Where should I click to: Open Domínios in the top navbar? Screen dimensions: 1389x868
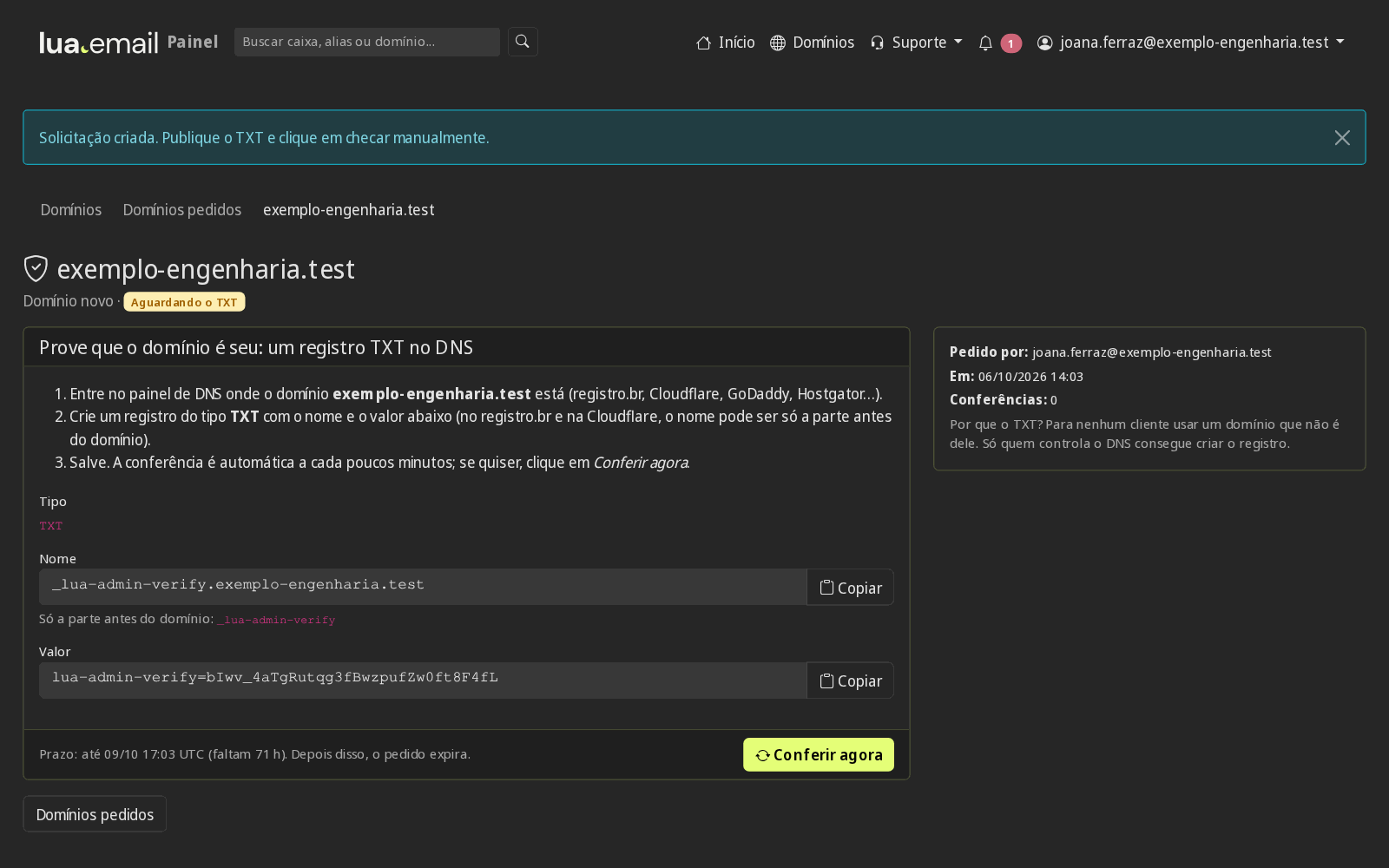[813, 43]
